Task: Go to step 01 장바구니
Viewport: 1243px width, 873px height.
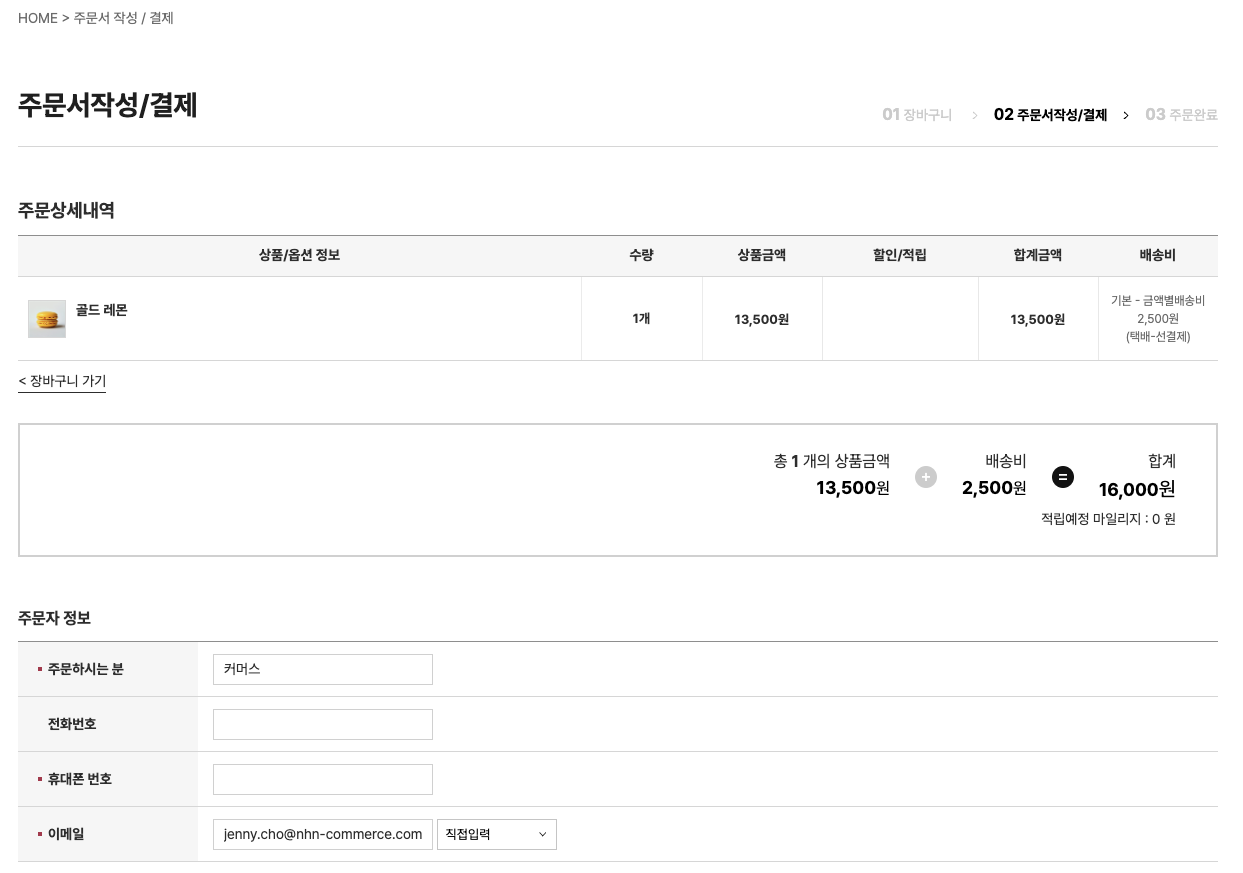Action: click(916, 115)
